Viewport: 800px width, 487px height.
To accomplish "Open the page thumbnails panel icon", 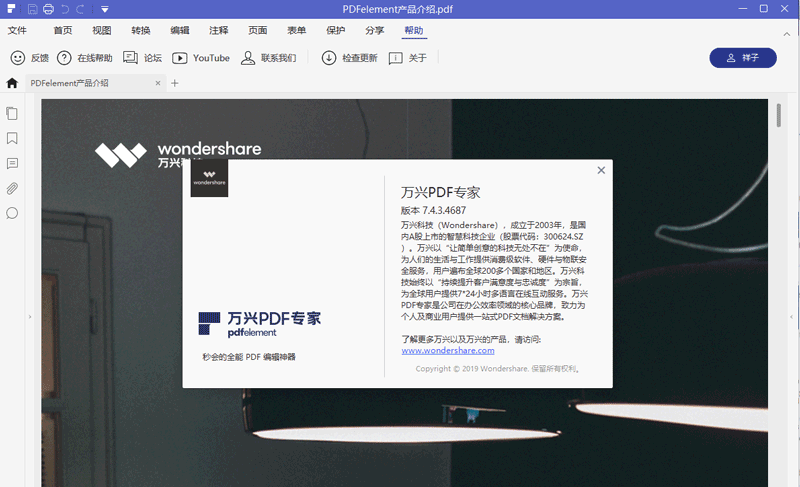I will click(12, 113).
